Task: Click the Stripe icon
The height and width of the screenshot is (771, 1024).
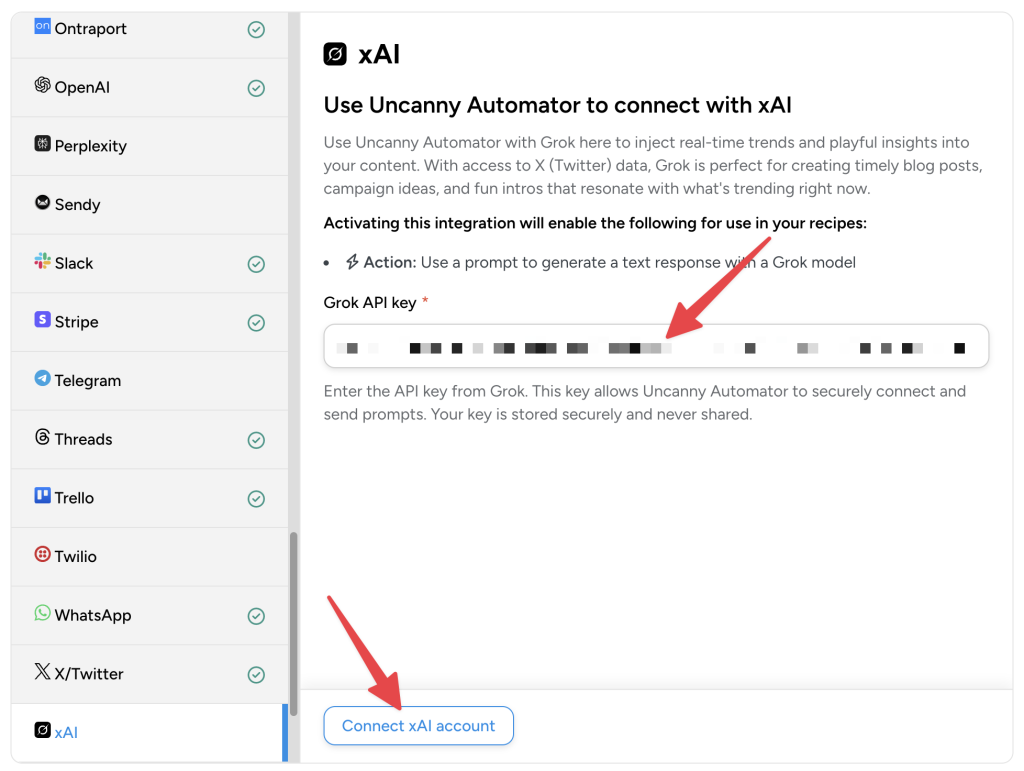Action: point(42,322)
